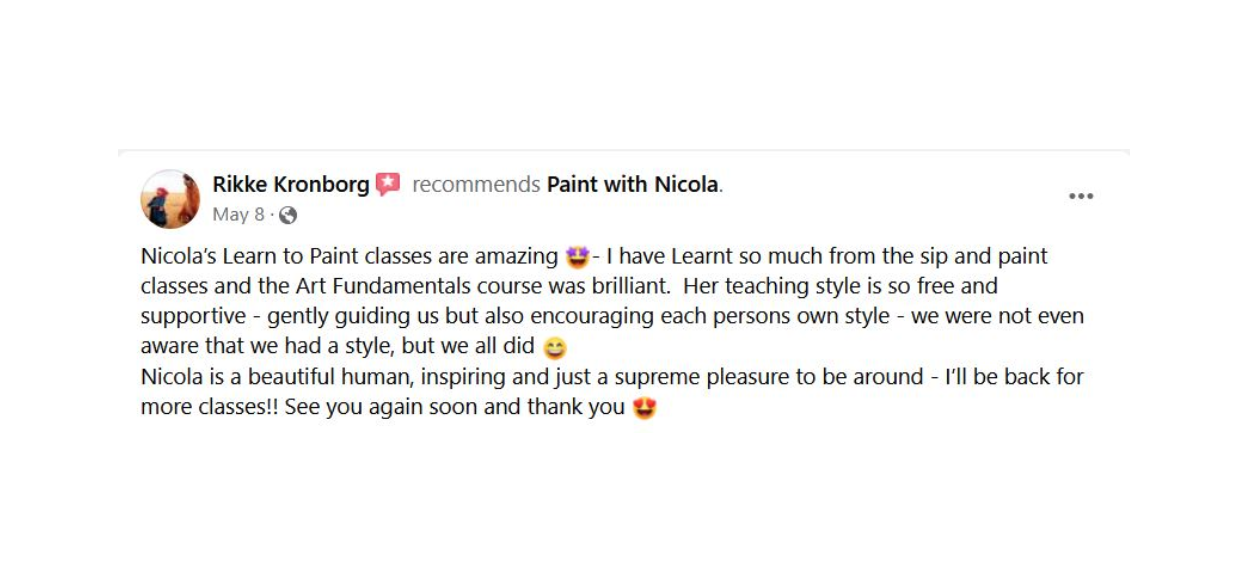Open the three-dot post options menu
1250x572 pixels.
coord(1080,196)
